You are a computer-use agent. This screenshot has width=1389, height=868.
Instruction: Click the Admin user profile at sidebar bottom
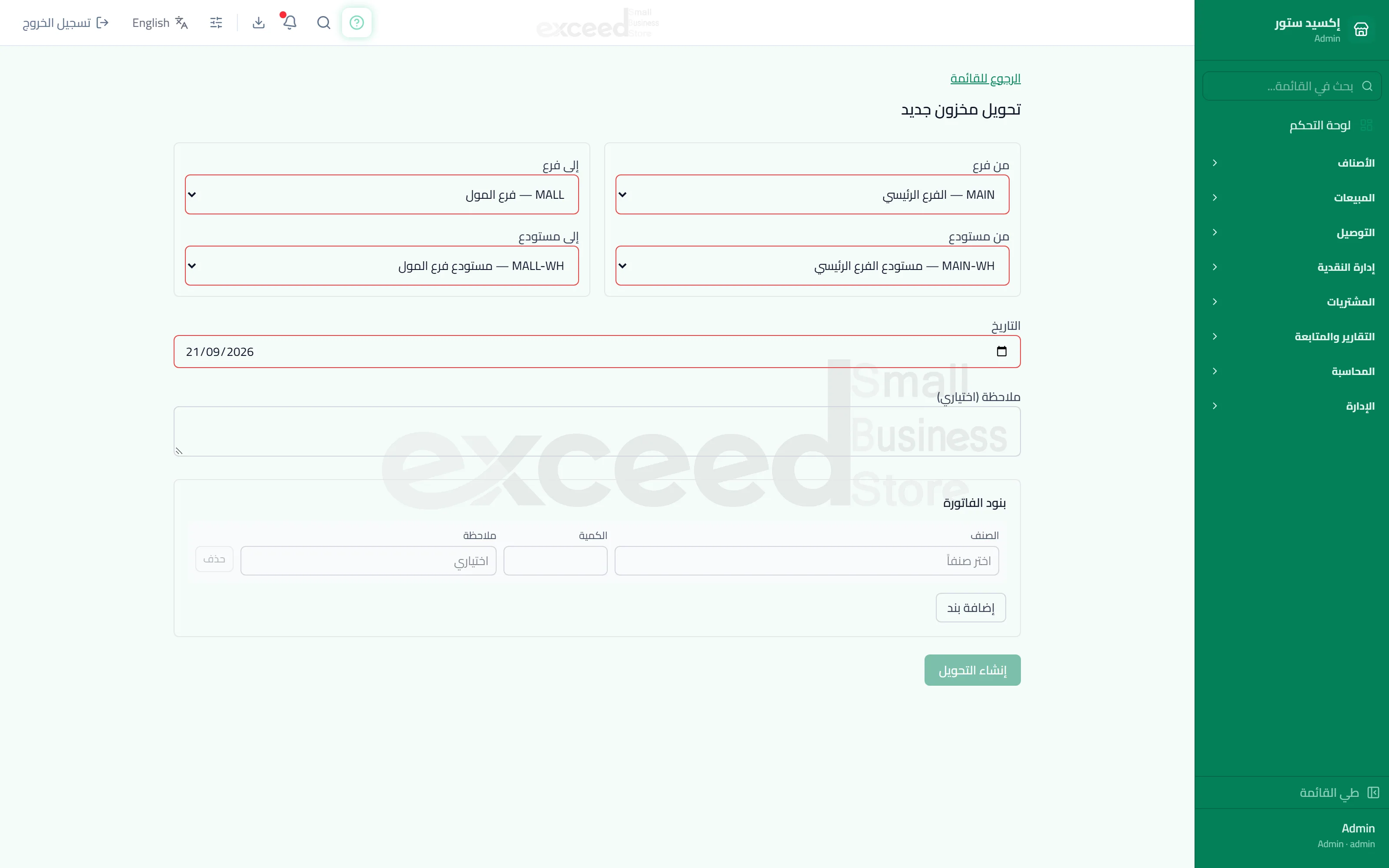(x=1346, y=835)
